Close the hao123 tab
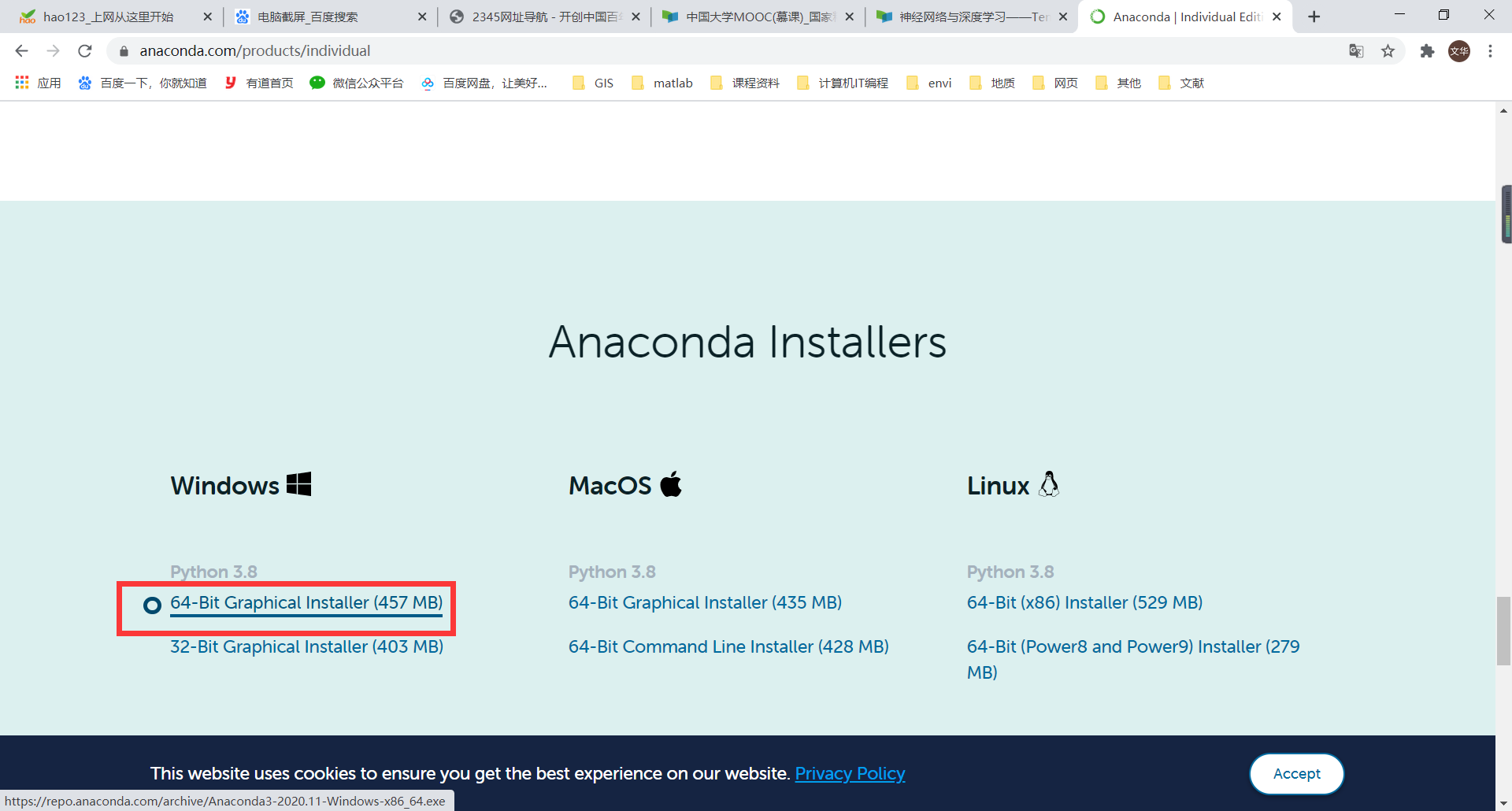Image resolution: width=1512 pixels, height=811 pixels. click(208, 17)
